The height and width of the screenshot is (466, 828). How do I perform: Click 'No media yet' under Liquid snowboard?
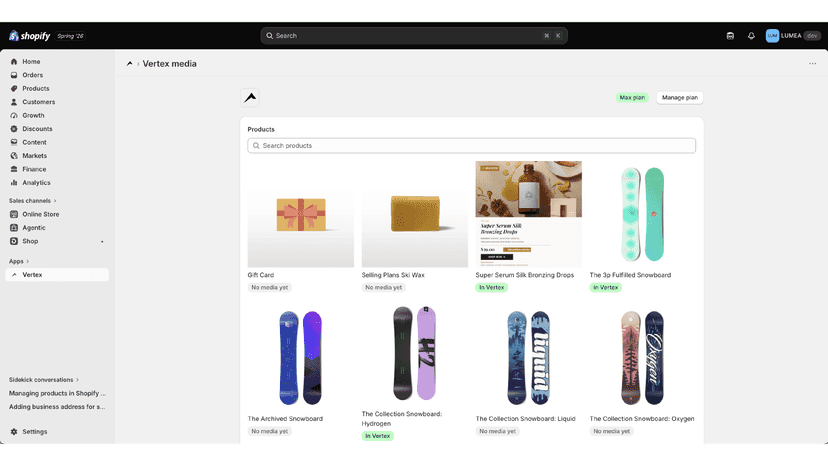pos(497,431)
